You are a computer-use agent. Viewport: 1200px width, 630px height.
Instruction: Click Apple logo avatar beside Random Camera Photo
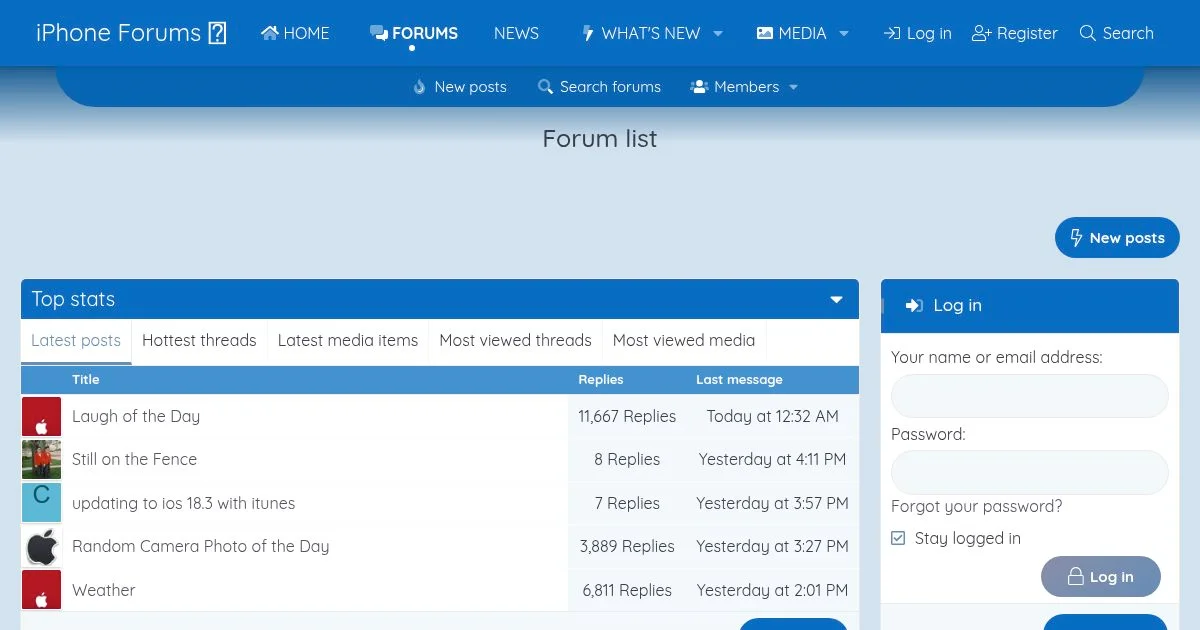pyautogui.click(x=41, y=546)
